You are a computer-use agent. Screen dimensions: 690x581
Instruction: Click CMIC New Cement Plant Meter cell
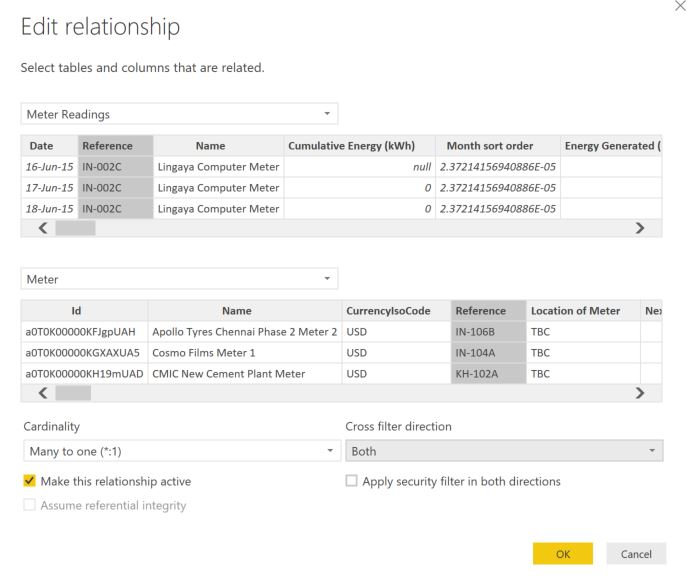[x=245, y=374]
